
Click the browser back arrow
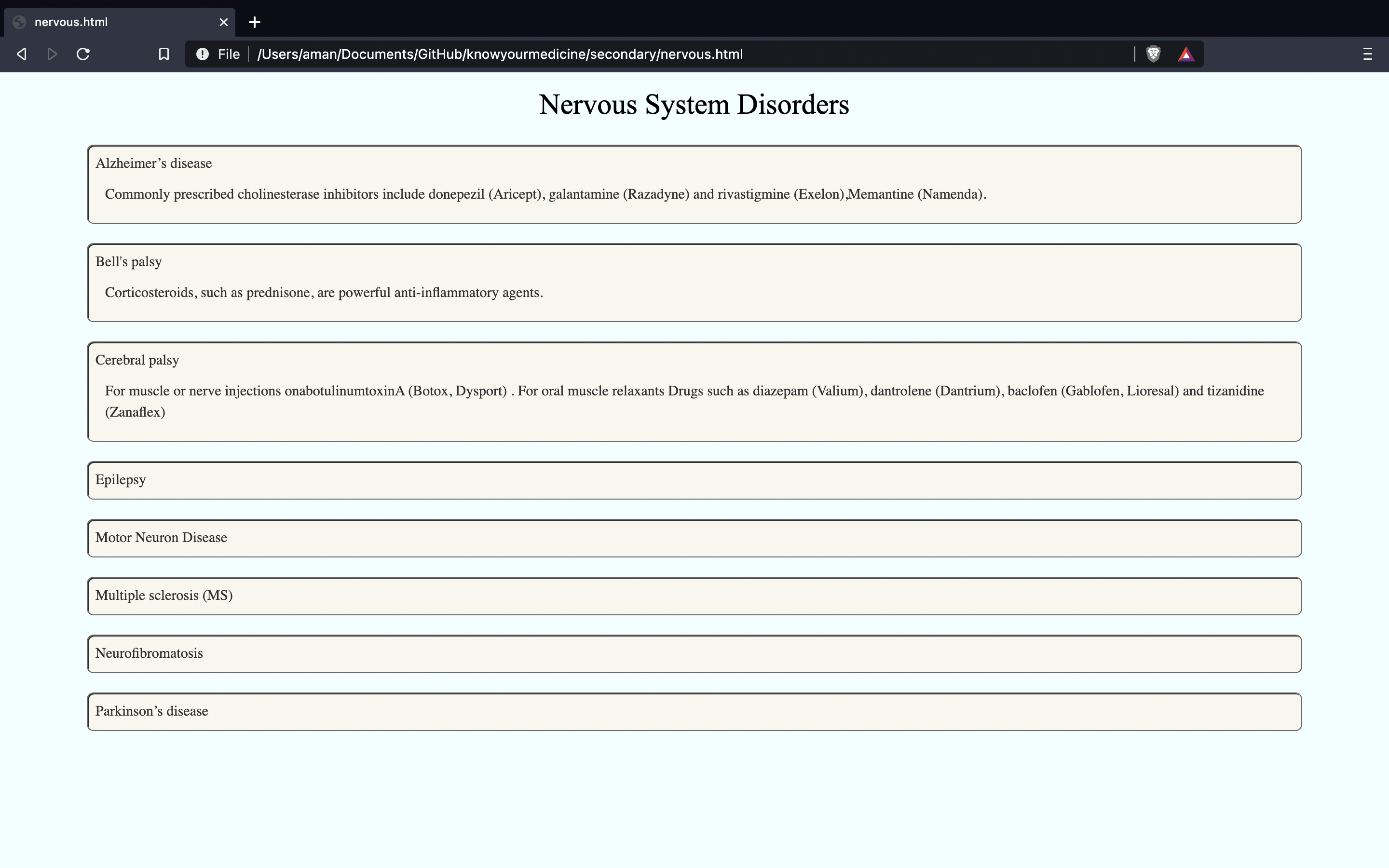[x=22, y=54]
